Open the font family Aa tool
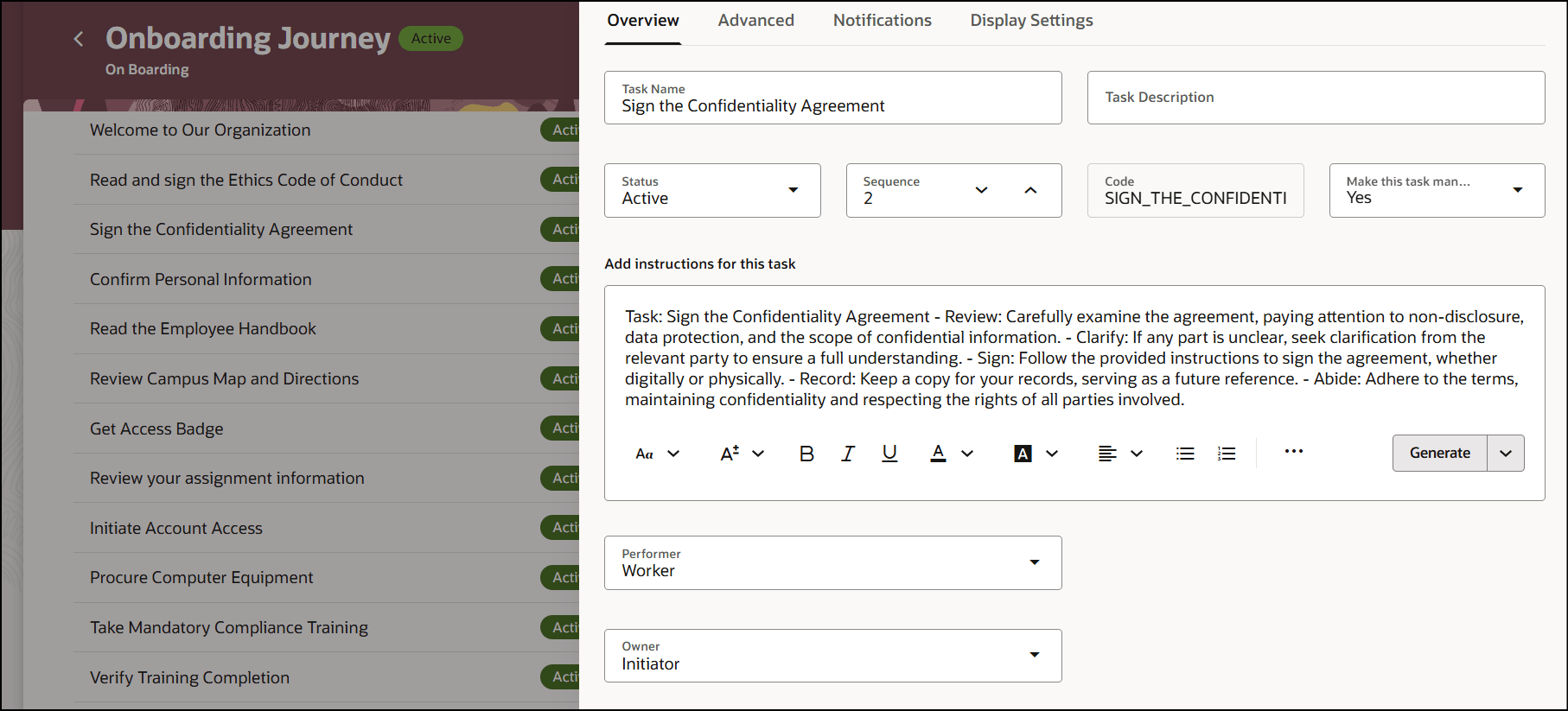1568x711 pixels. pos(644,454)
